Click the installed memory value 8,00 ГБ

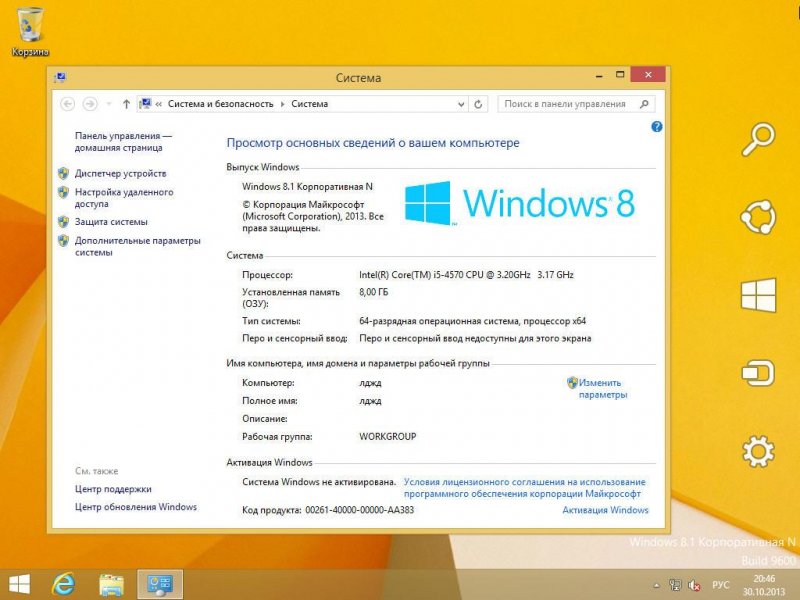(373, 292)
